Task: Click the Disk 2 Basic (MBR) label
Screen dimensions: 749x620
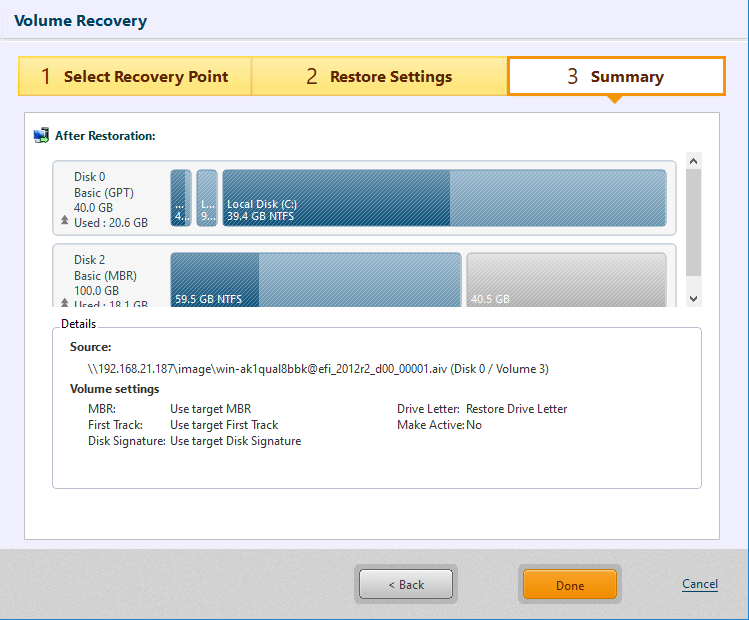Action: (105, 275)
